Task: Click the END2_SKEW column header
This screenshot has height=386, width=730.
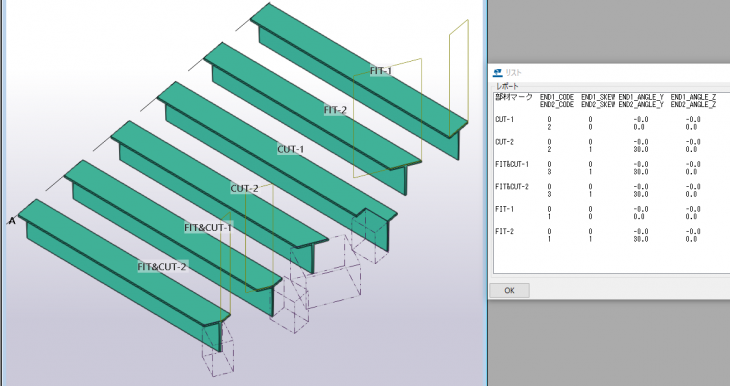Action: click(598, 105)
